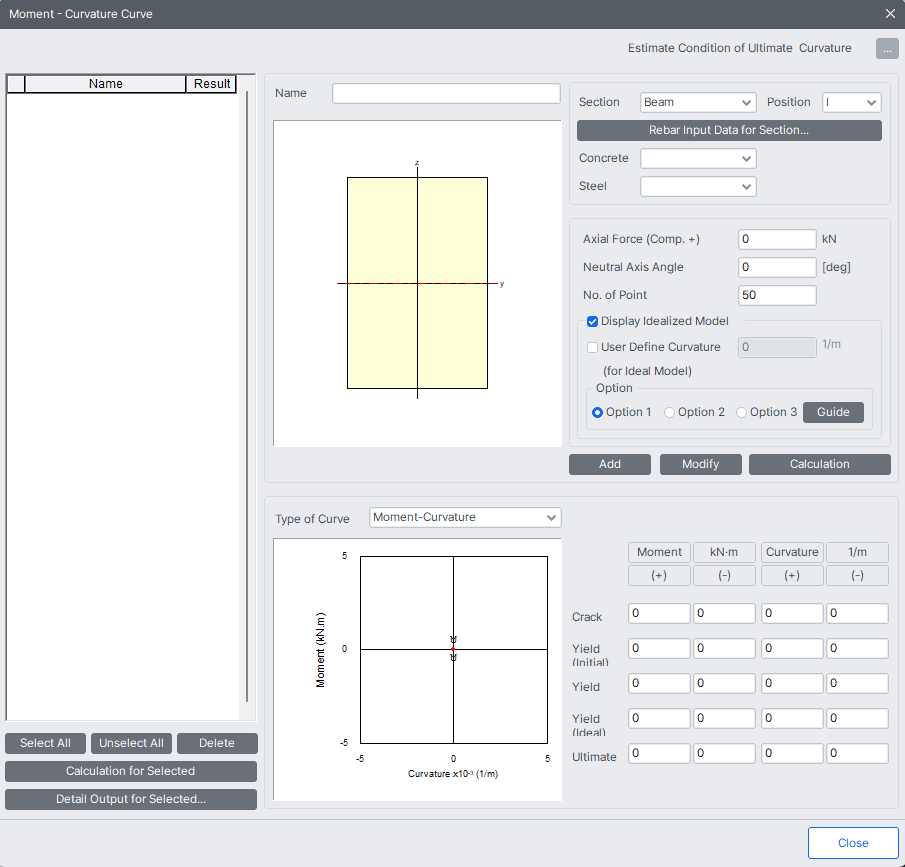Screen dimensions: 905x867
Task: Select the Option 2 radio button
Action: [668, 412]
